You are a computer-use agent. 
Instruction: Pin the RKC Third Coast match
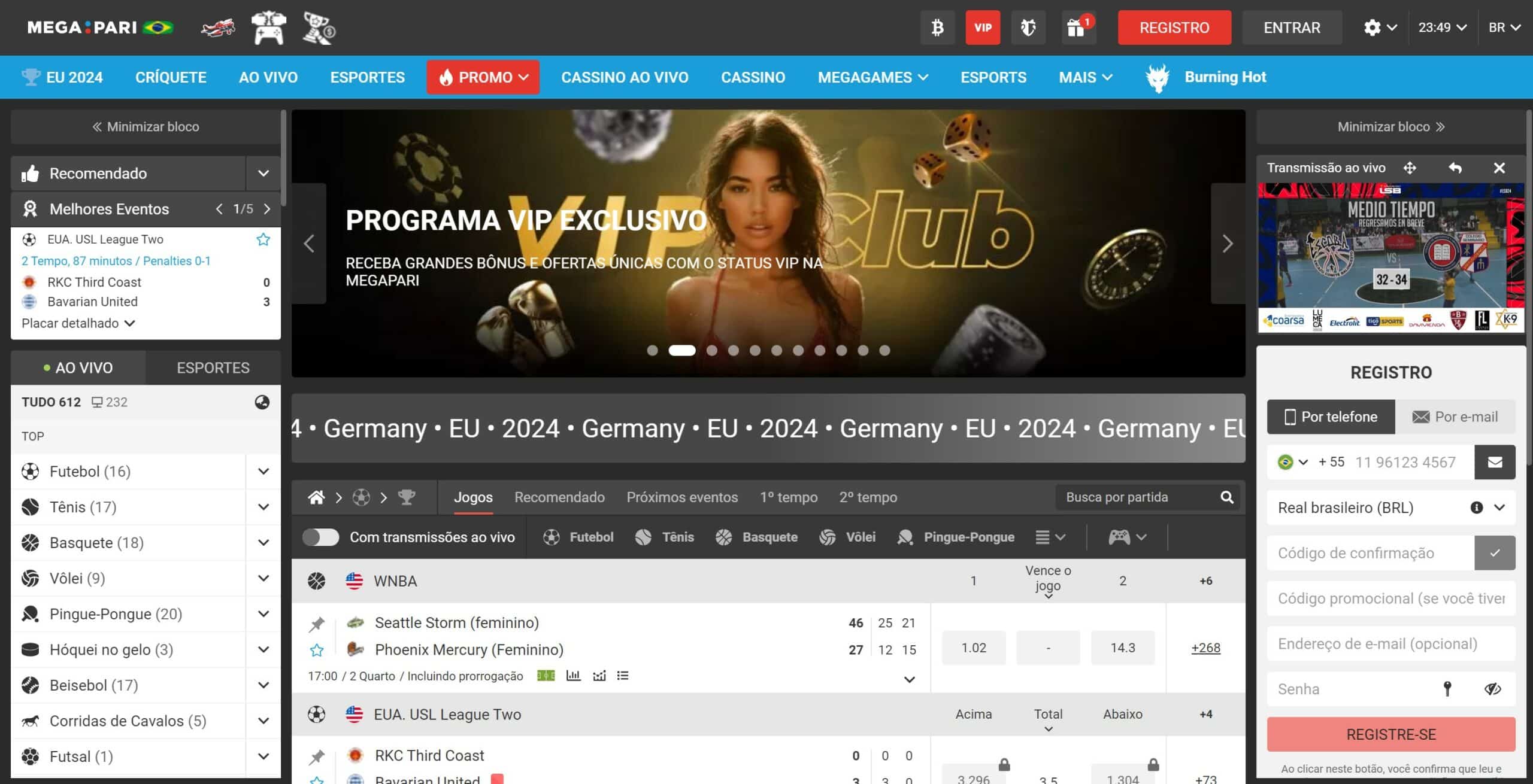[x=316, y=757]
